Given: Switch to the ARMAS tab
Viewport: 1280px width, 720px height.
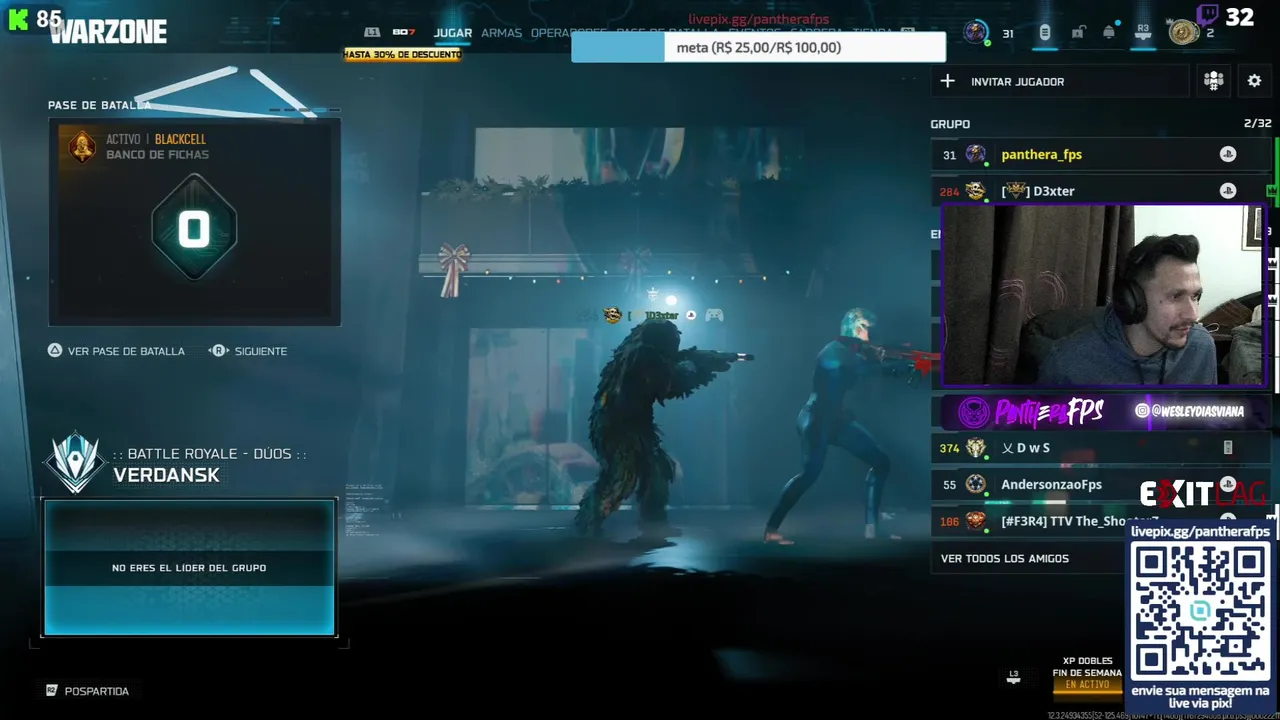Looking at the screenshot, I should click(x=501, y=33).
